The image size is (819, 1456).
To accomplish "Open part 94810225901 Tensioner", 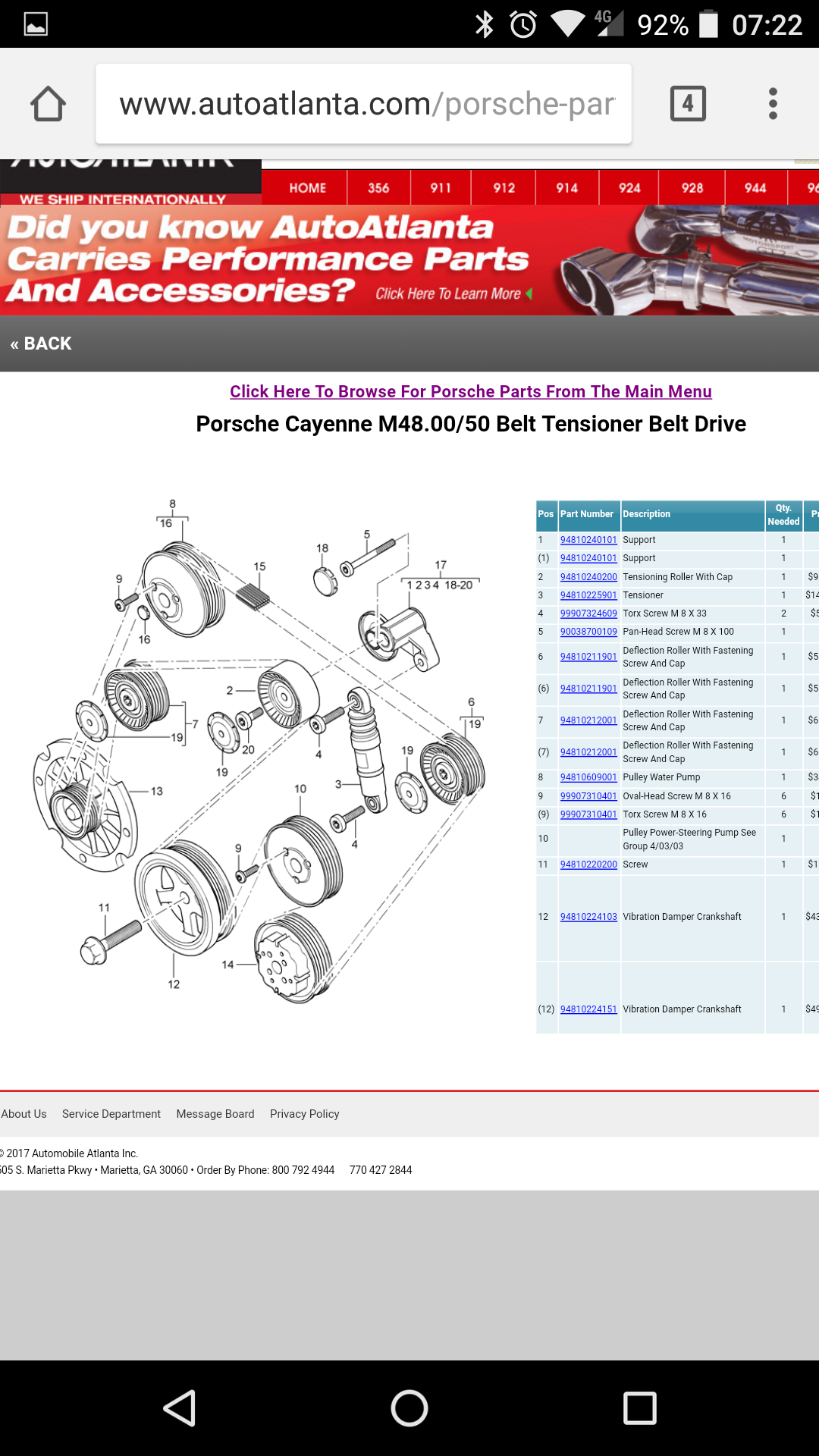I will [588, 595].
